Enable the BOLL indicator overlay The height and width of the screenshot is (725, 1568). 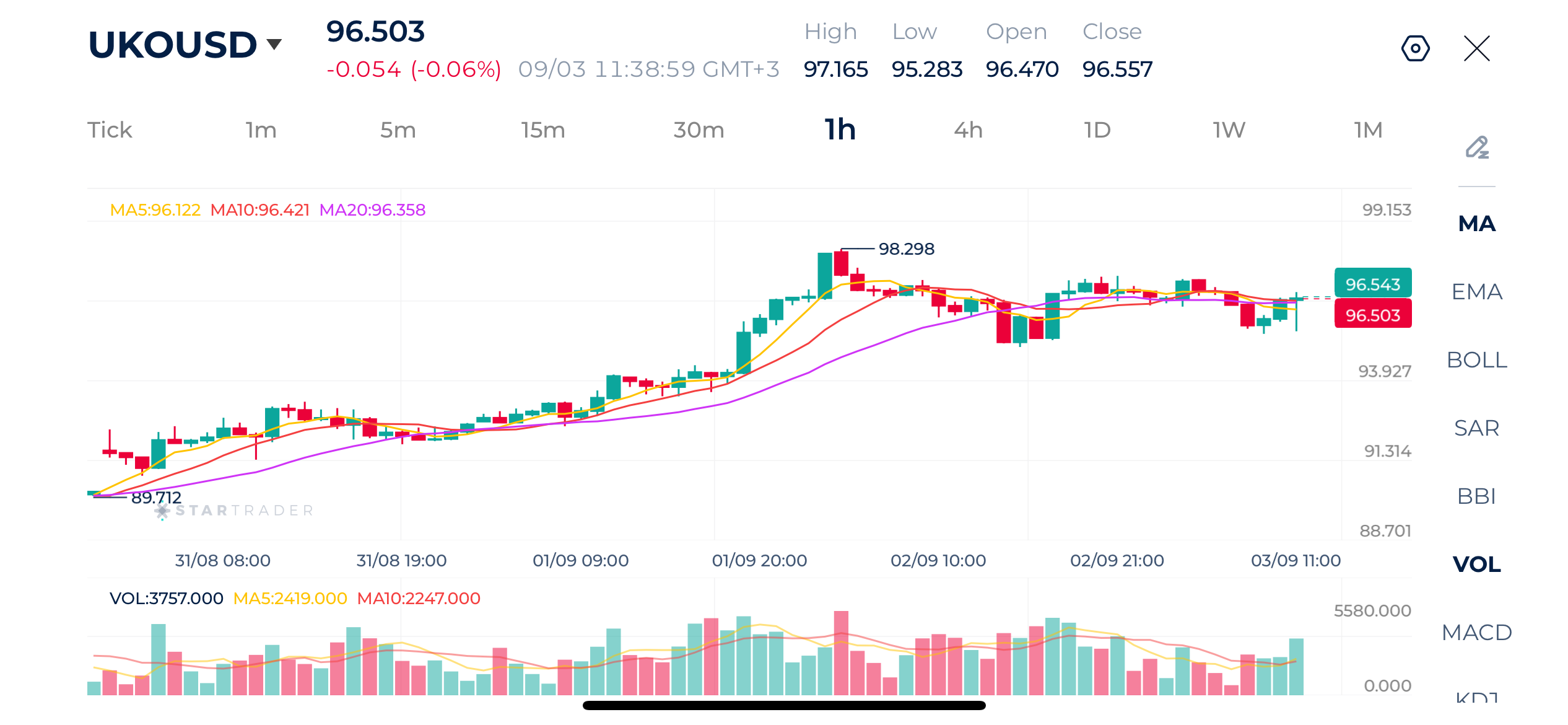[x=1477, y=360]
